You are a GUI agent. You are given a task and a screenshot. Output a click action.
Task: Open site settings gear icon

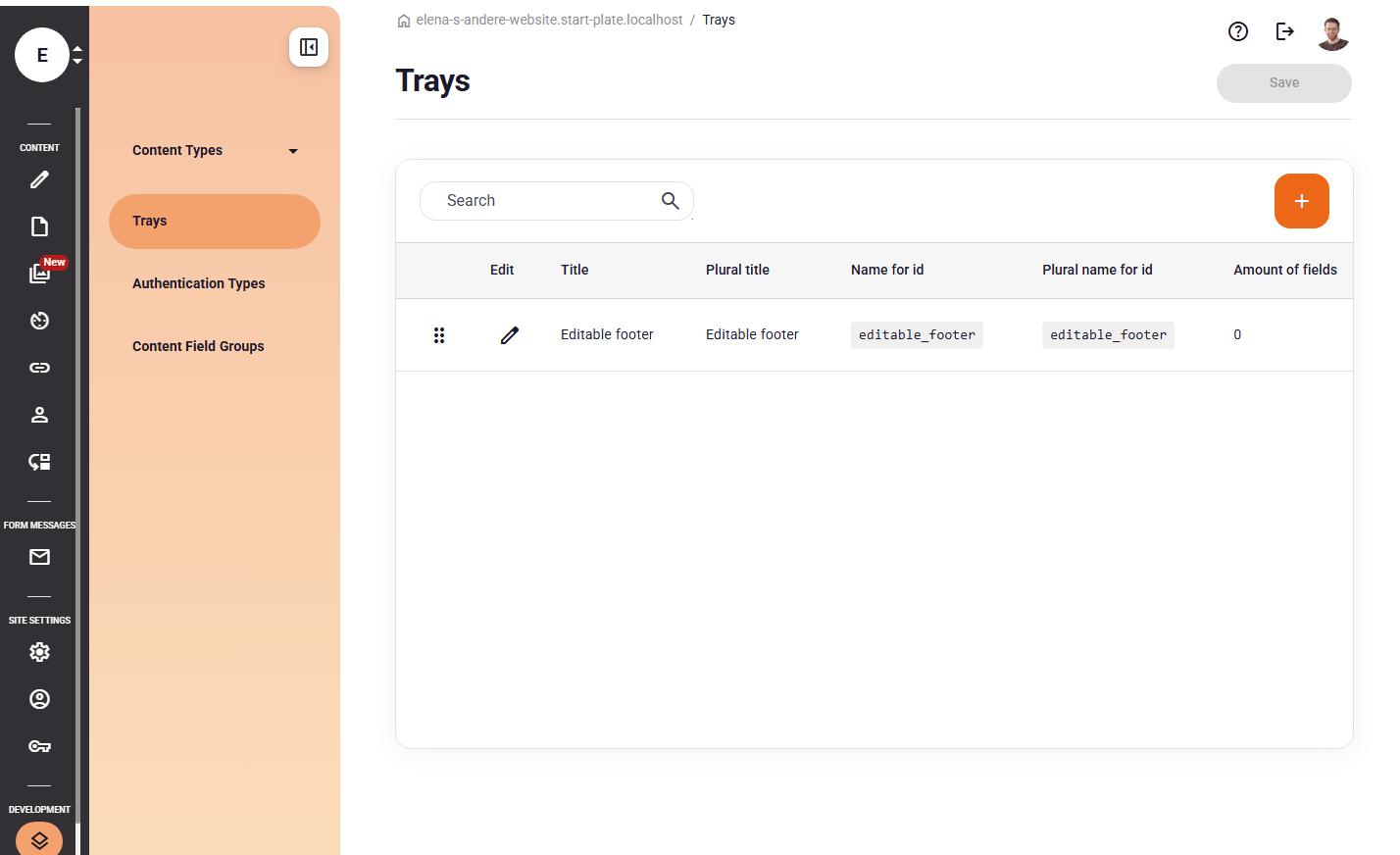click(39, 652)
